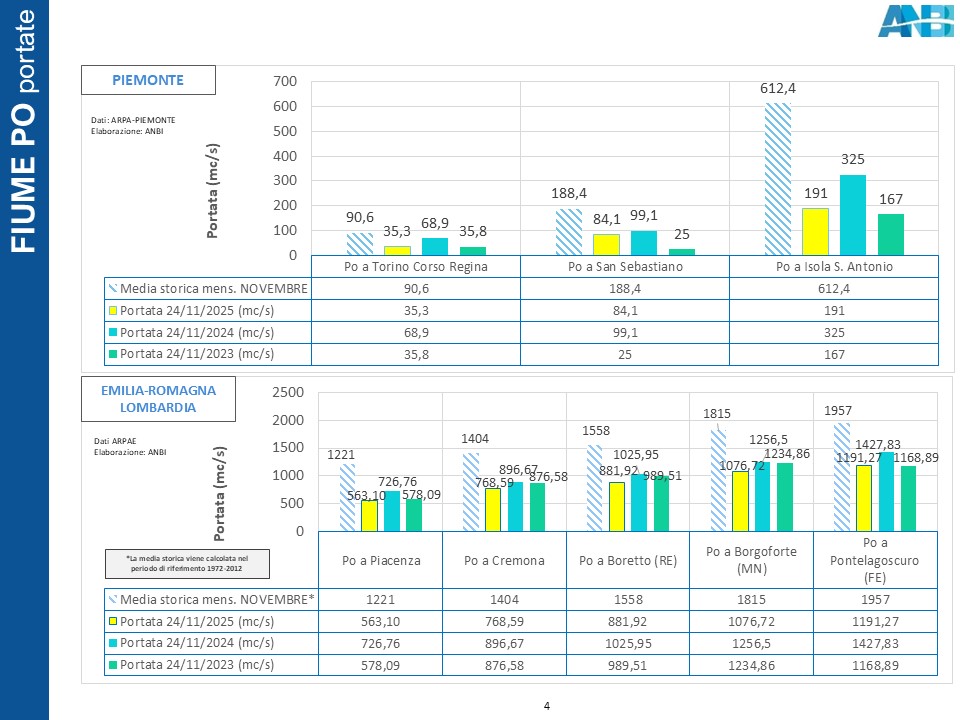Click cyan 24/11/2024 legend swatch in Emilia-Romagna table
The image size is (960, 720).
pos(113,643)
